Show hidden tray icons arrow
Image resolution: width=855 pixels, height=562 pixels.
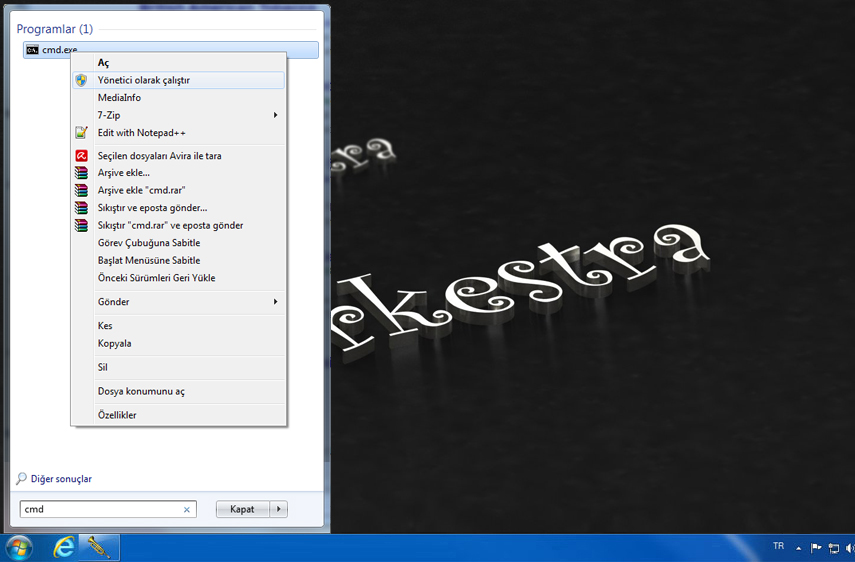pyautogui.click(x=798, y=548)
